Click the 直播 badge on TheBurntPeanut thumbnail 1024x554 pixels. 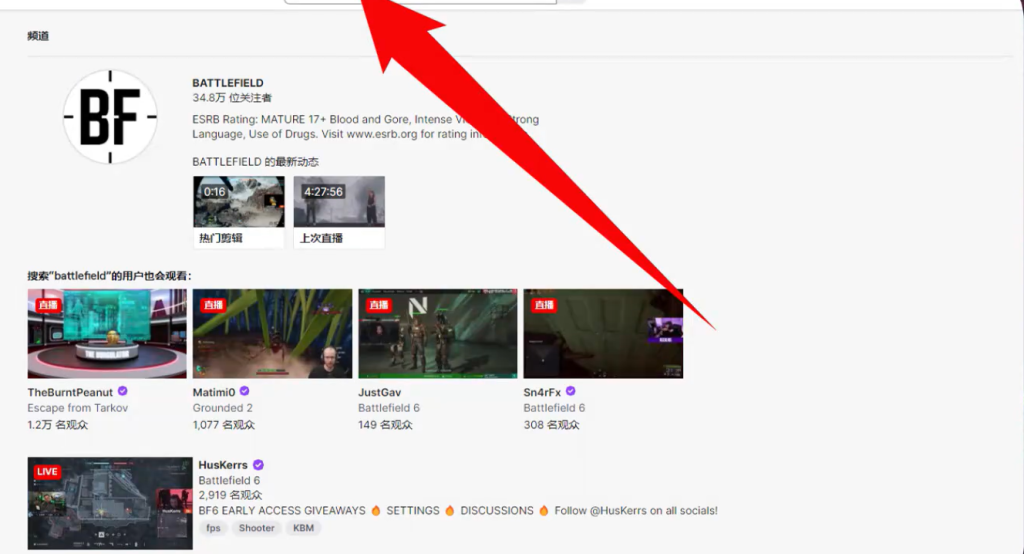click(x=48, y=305)
